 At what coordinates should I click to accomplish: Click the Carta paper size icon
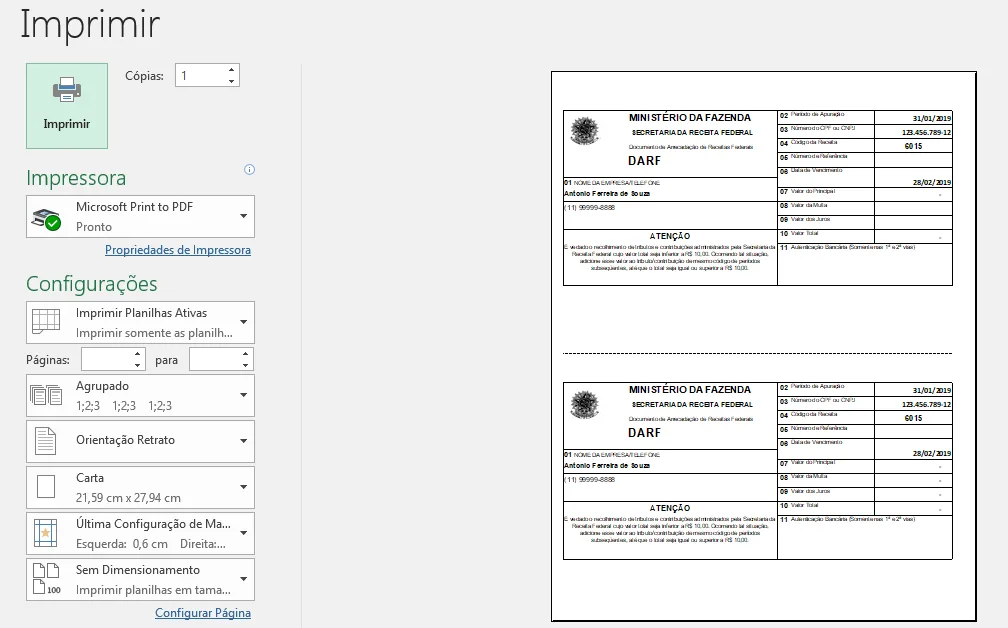[x=46, y=487]
